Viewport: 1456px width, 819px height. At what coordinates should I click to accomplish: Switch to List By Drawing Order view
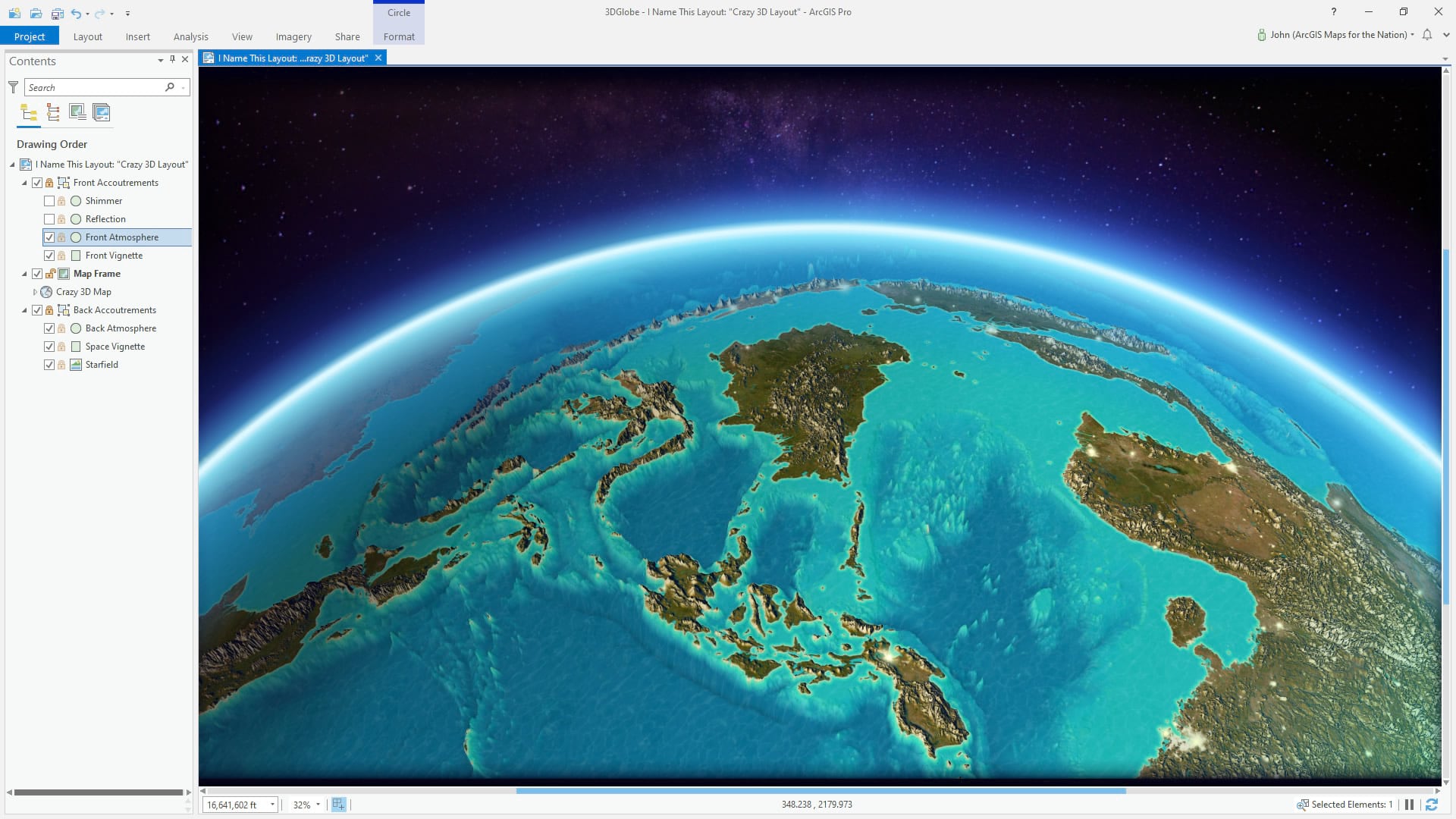tap(29, 113)
